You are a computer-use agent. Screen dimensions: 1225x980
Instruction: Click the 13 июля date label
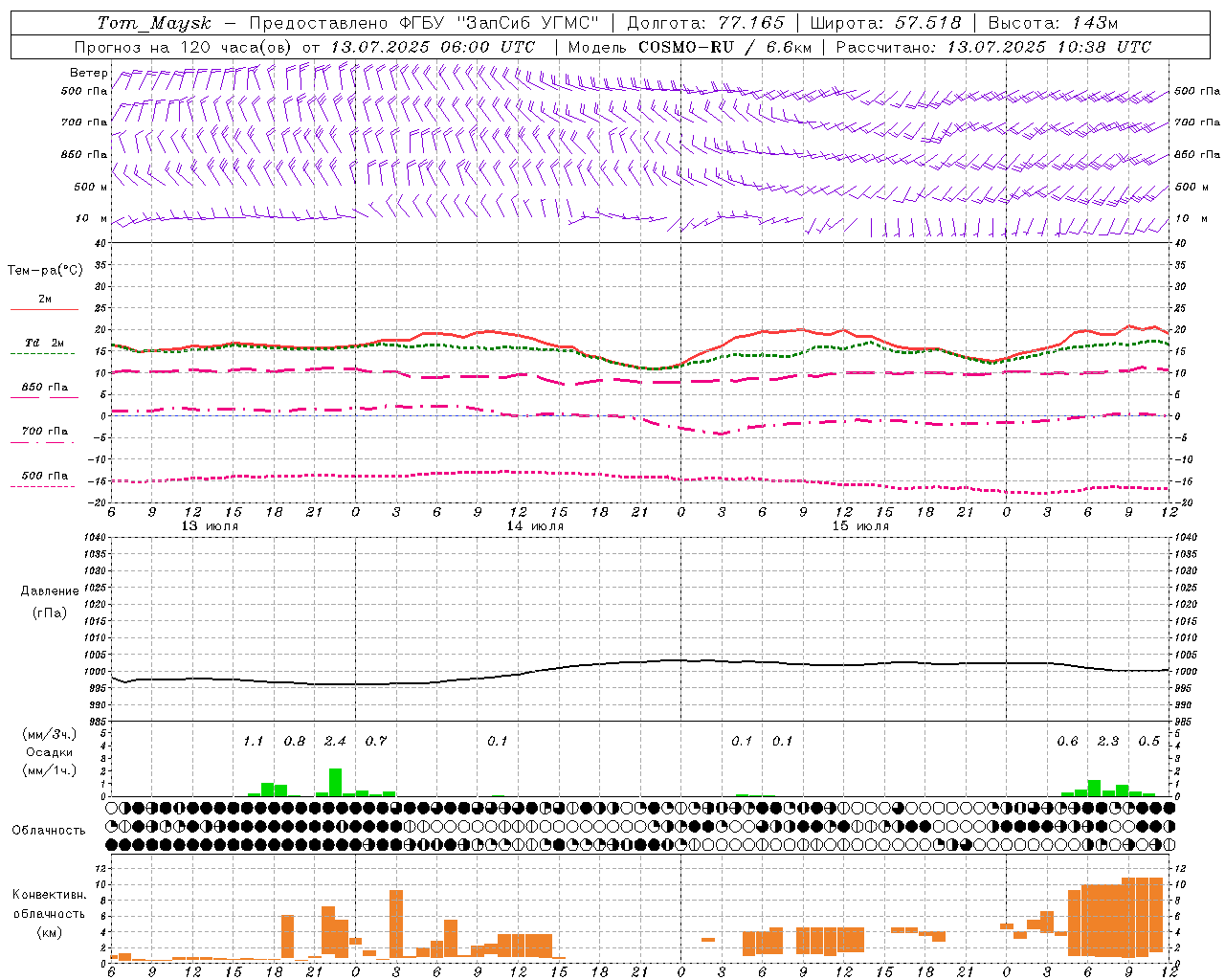tap(210, 526)
